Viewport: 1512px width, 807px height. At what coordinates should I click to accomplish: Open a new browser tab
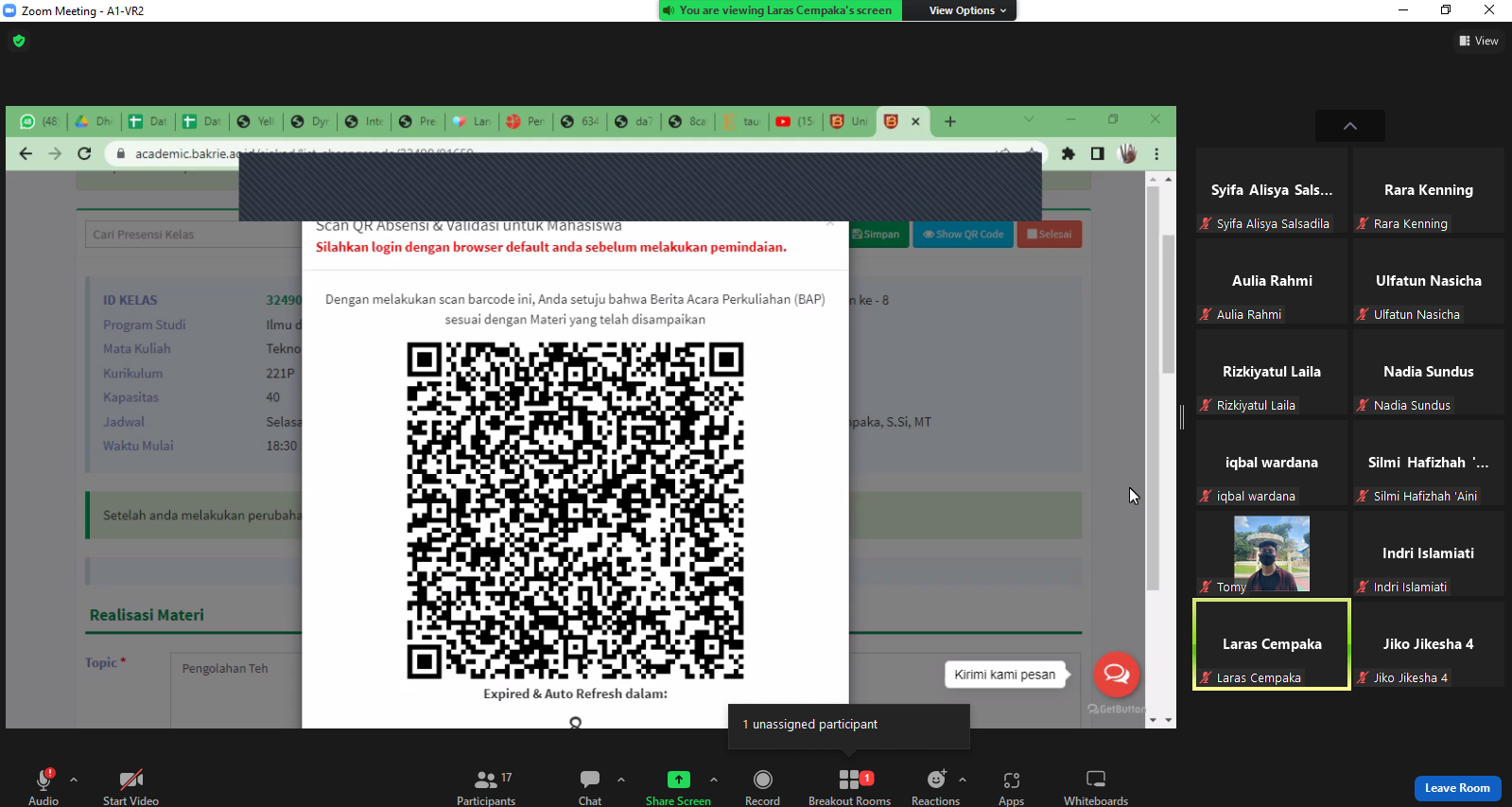coord(950,121)
